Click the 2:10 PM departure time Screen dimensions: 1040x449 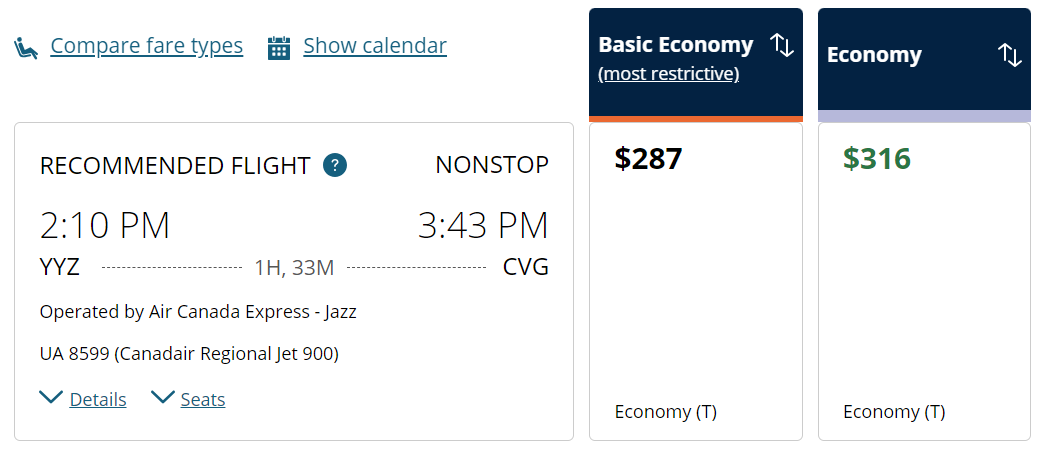point(105,226)
